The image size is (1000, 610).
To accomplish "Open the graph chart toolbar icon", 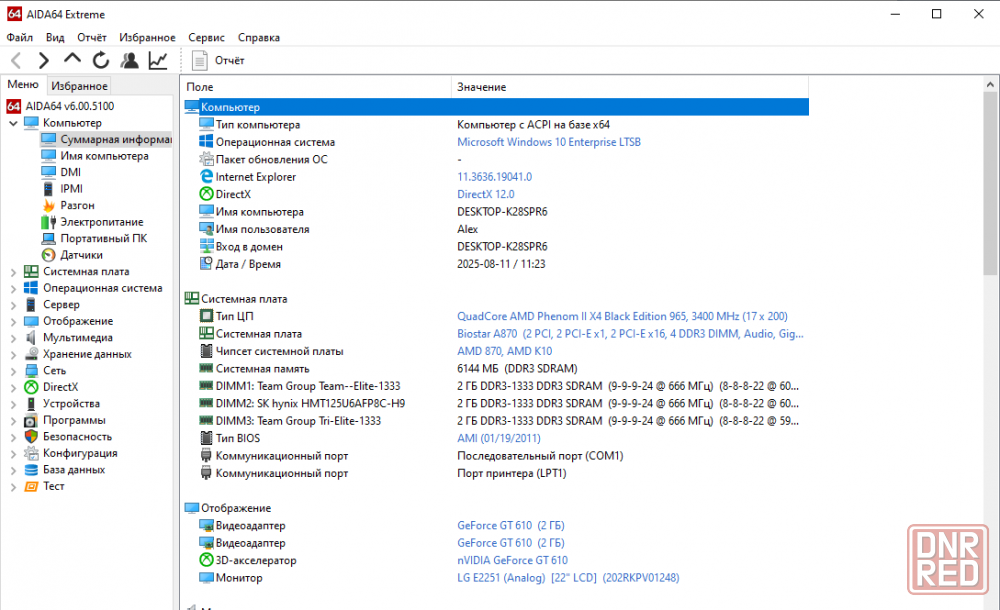I will 158,61.
